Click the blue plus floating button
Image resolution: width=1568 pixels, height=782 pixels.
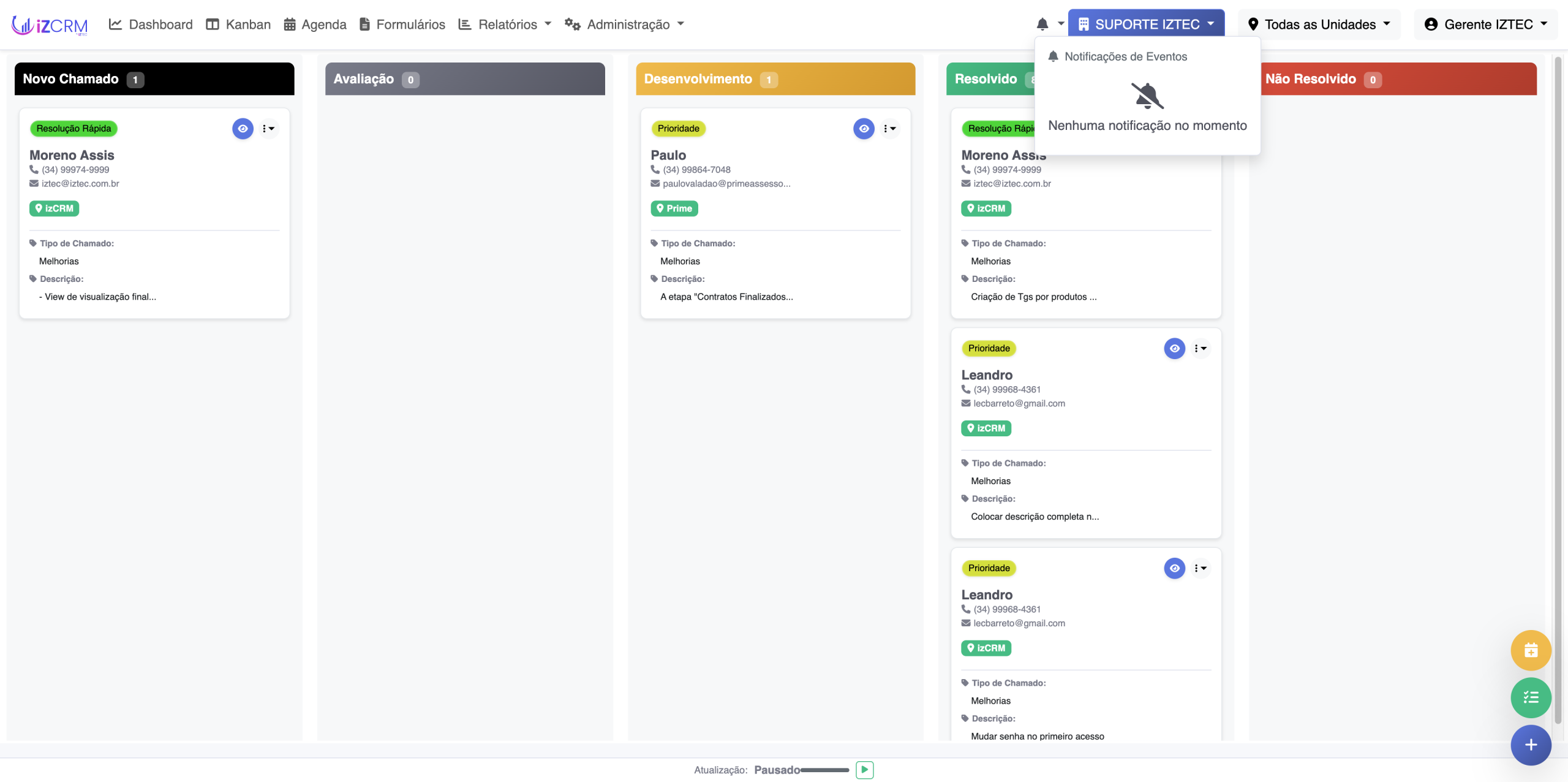point(1530,745)
